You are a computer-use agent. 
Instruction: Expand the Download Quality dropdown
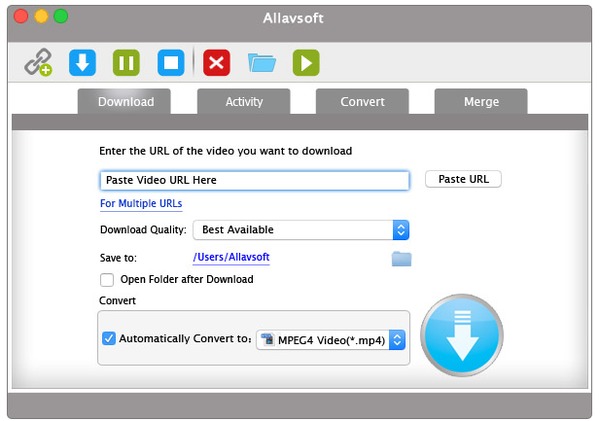coord(301,230)
